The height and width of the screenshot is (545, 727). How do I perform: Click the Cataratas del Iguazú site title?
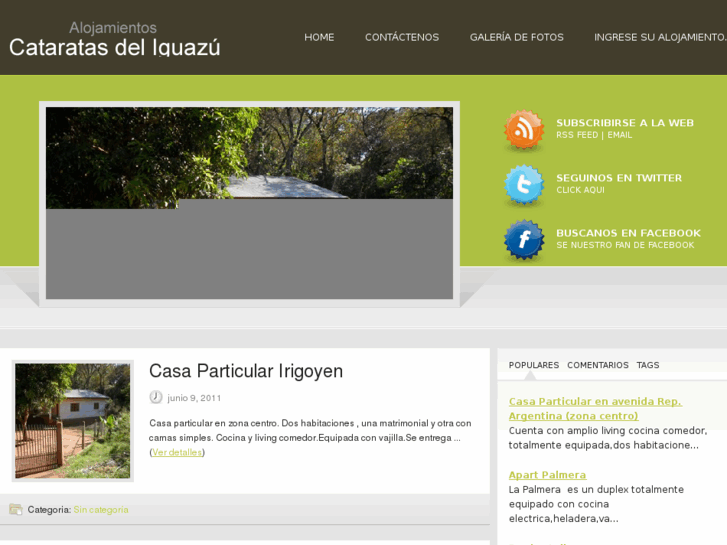coord(115,47)
